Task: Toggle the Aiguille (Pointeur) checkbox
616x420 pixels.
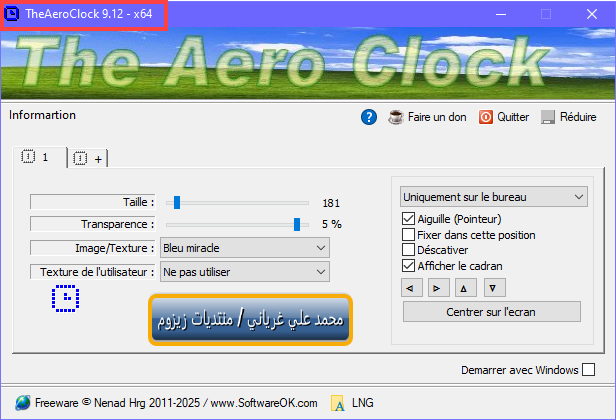Action: pos(408,219)
